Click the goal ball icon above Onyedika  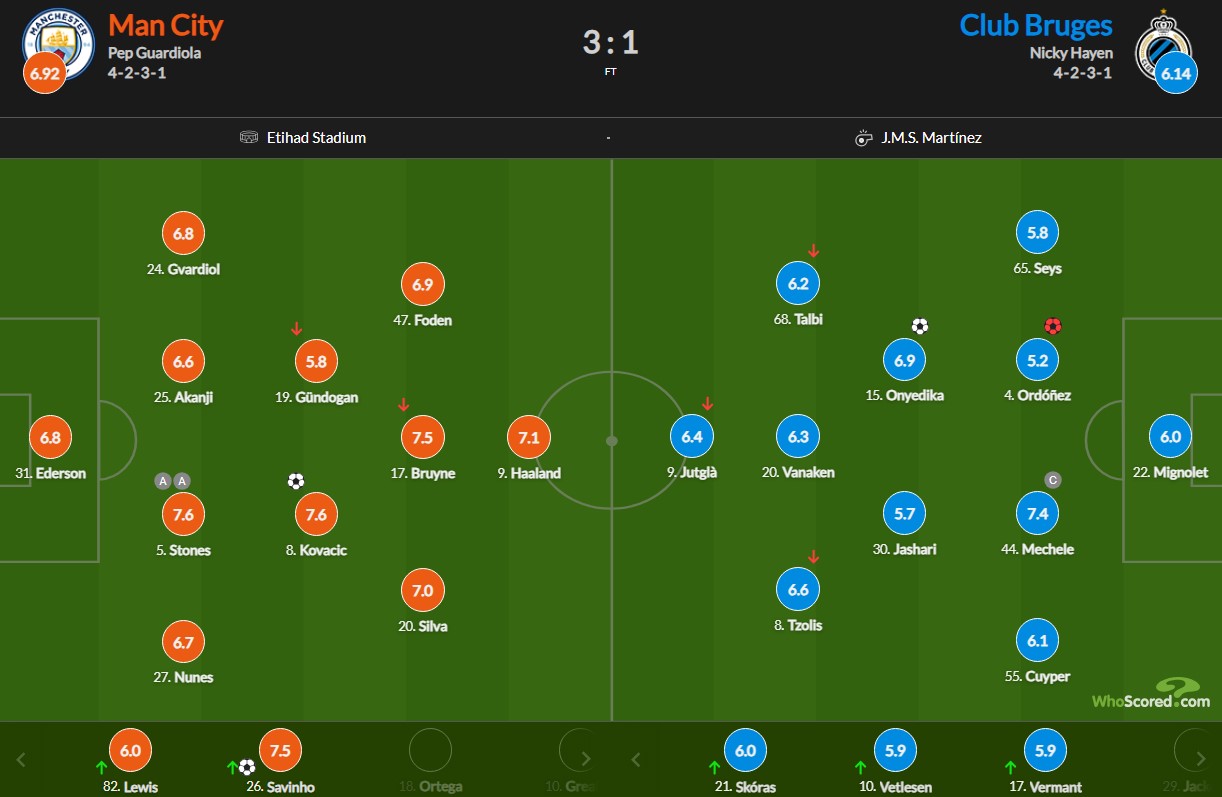920,326
